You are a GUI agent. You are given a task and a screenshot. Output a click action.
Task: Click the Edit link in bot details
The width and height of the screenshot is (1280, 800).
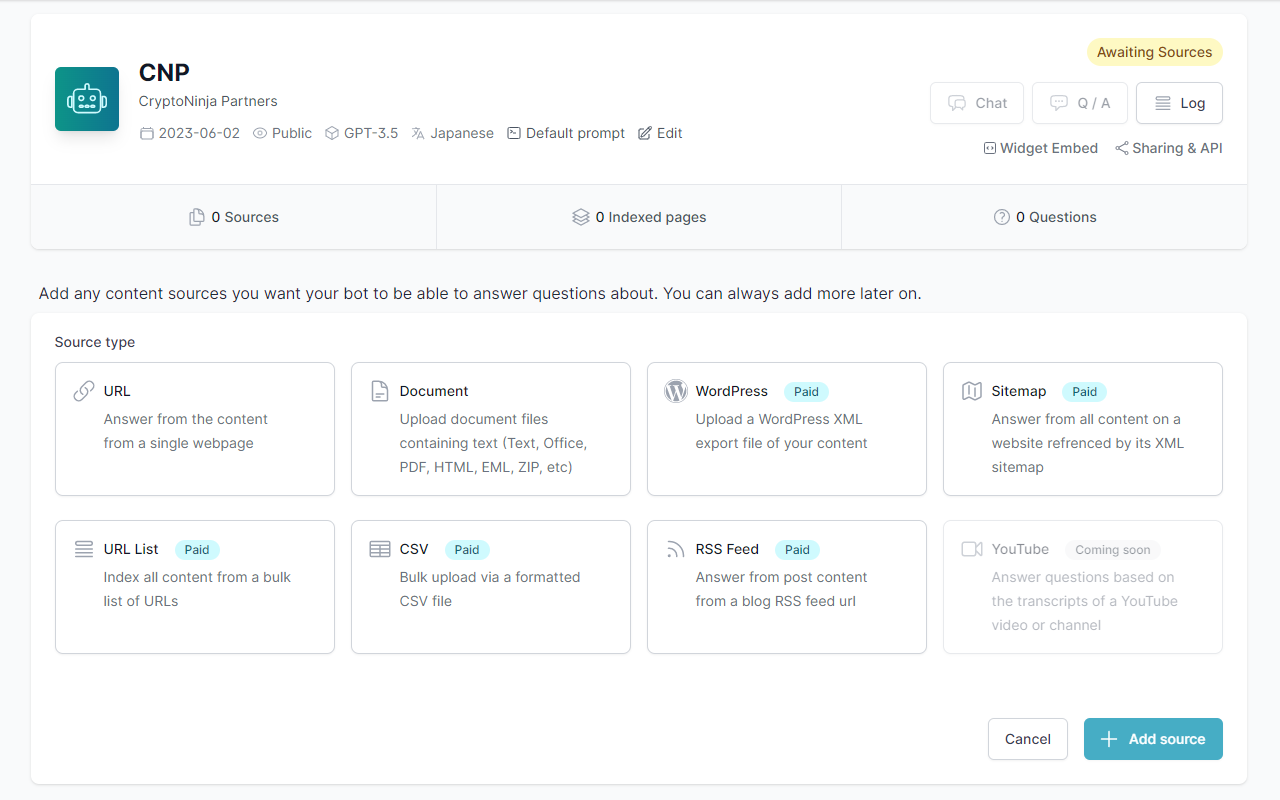pos(660,133)
